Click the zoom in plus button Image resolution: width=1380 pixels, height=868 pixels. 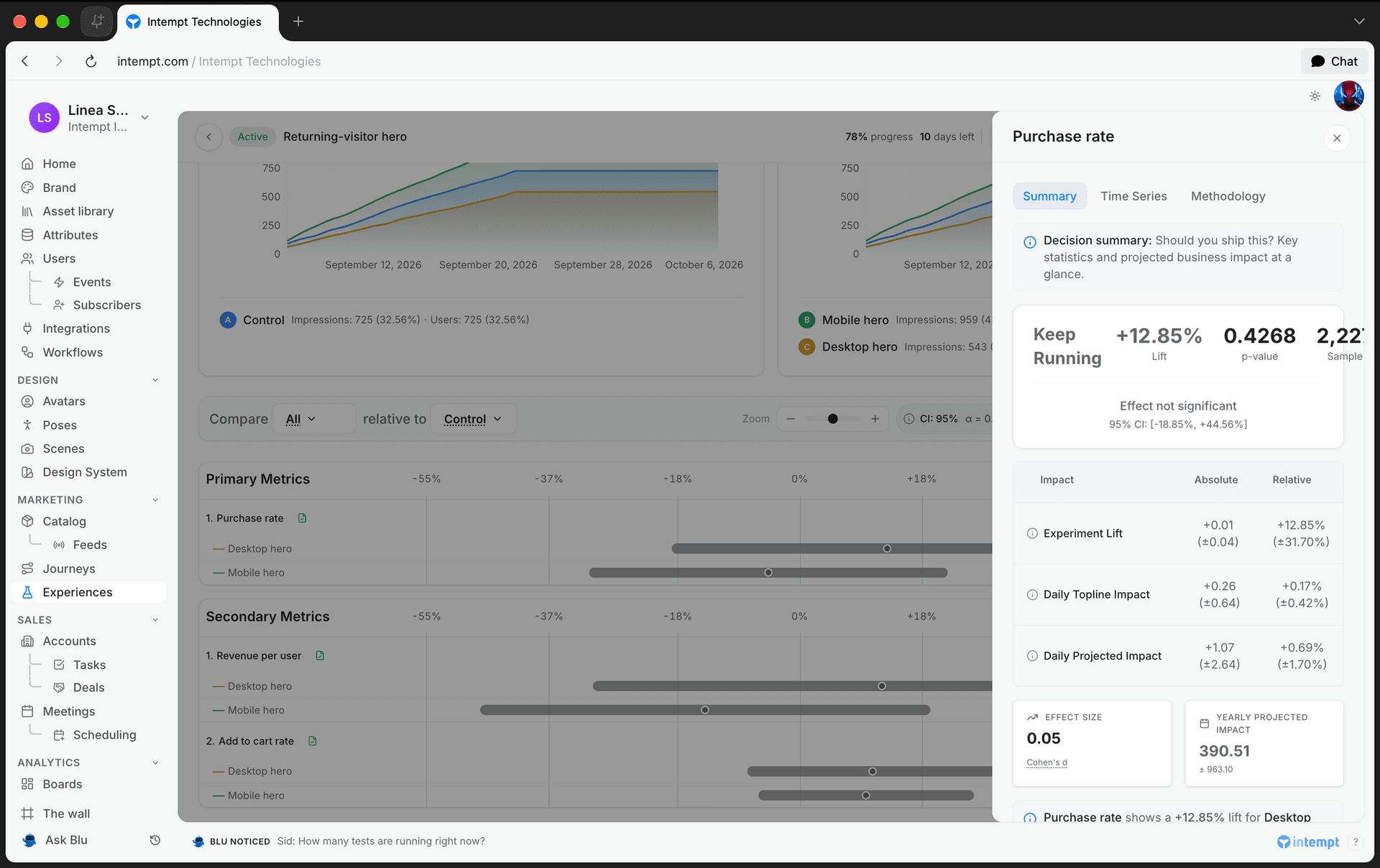875,419
